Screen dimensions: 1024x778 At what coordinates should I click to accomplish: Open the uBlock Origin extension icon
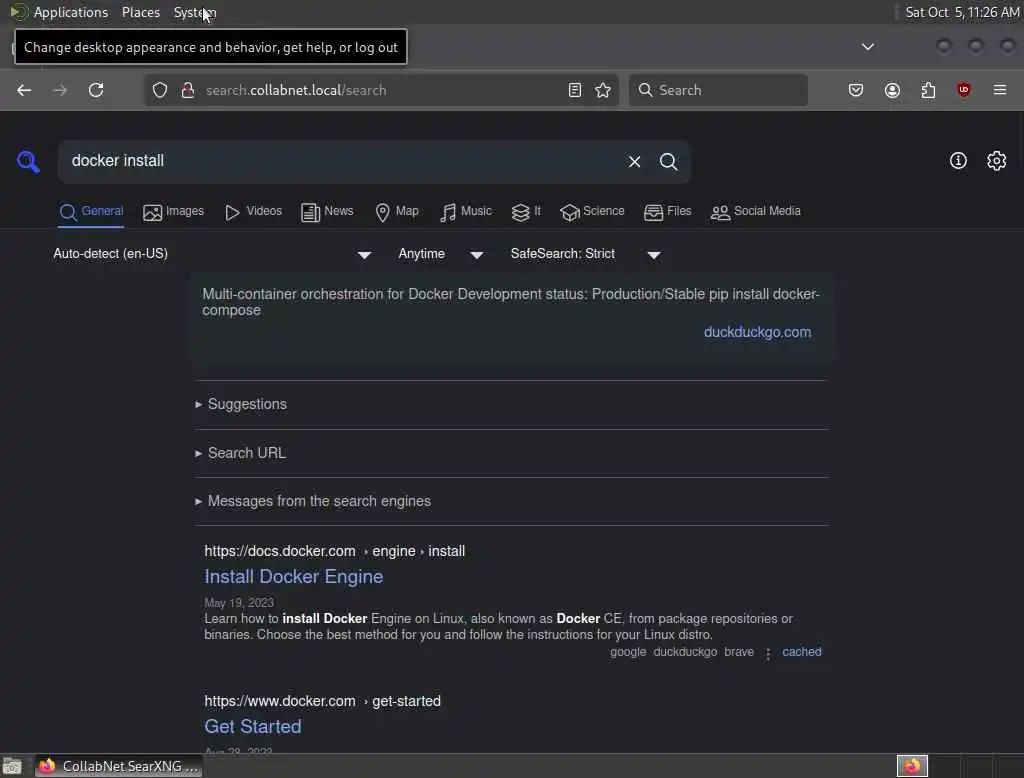point(964,90)
